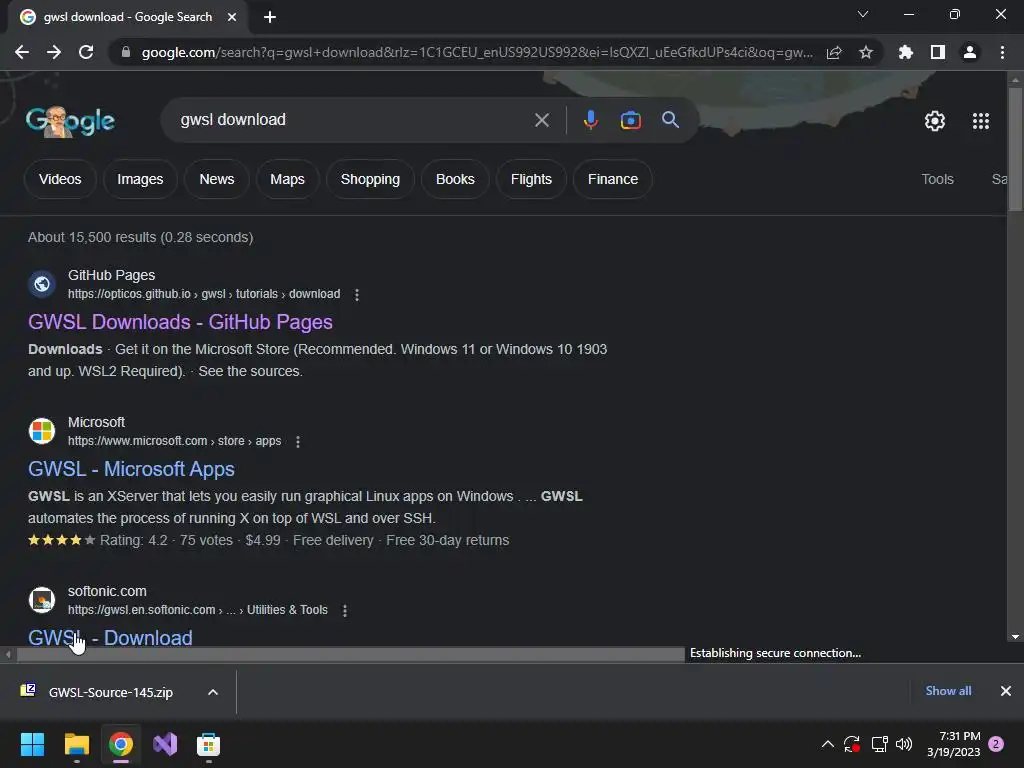Image resolution: width=1024 pixels, height=768 pixels.
Task: Open Google apps grid
Action: pos(981,121)
